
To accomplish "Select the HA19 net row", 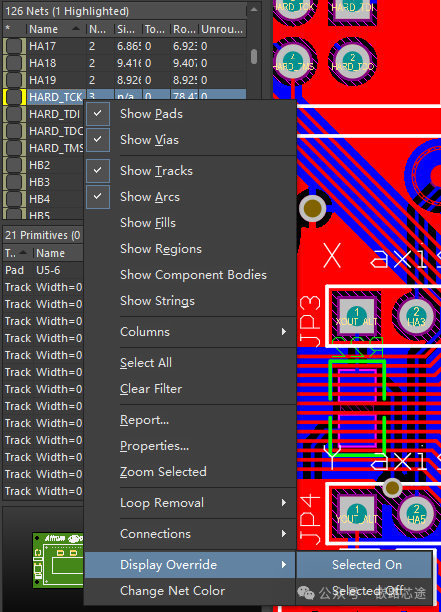I will 124,80.
